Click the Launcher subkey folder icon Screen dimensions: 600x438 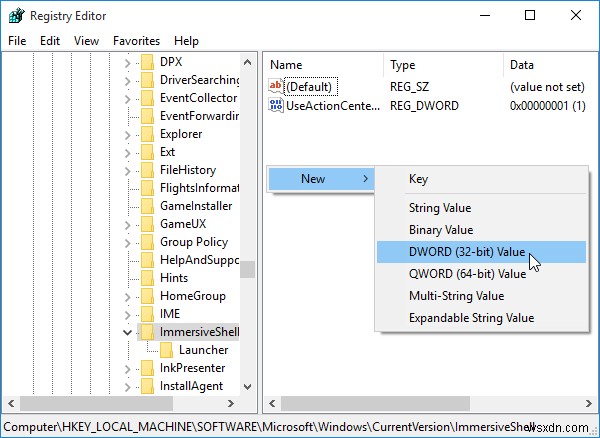click(x=166, y=350)
